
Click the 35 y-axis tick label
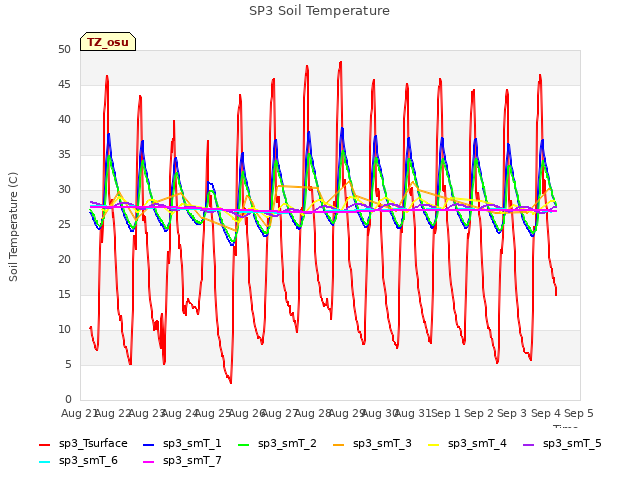(64, 154)
